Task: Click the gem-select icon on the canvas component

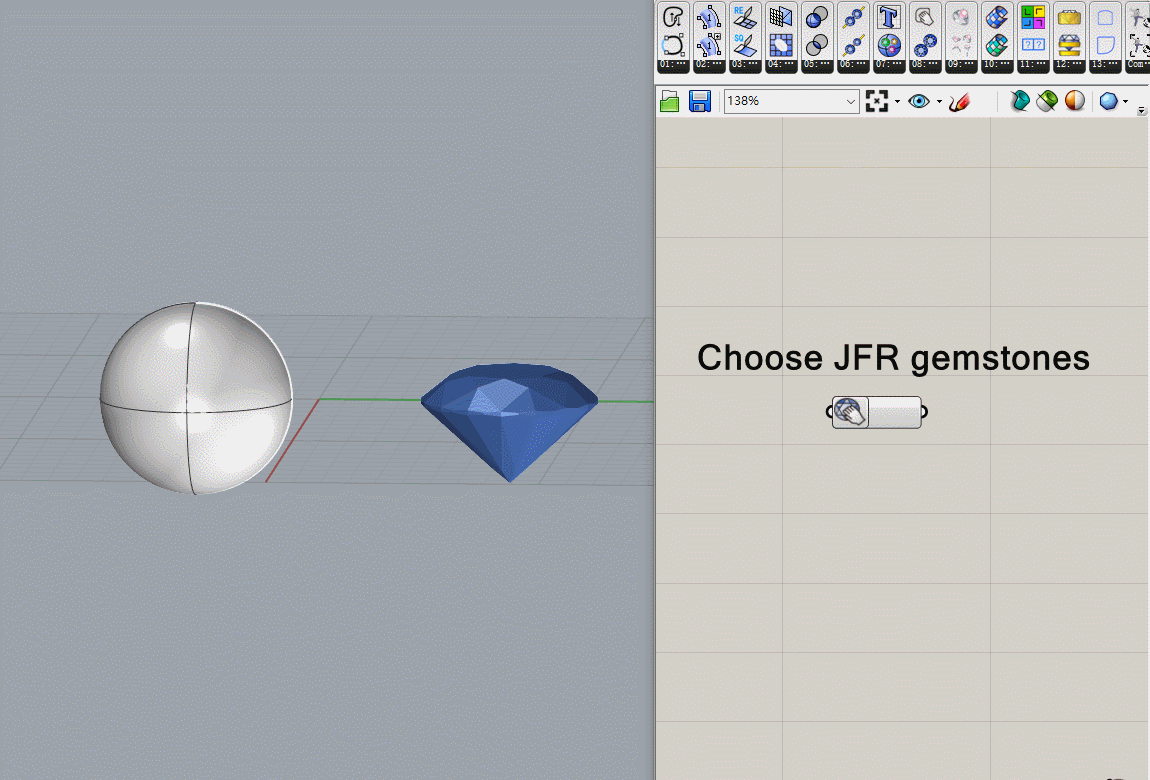Action: [851, 412]
